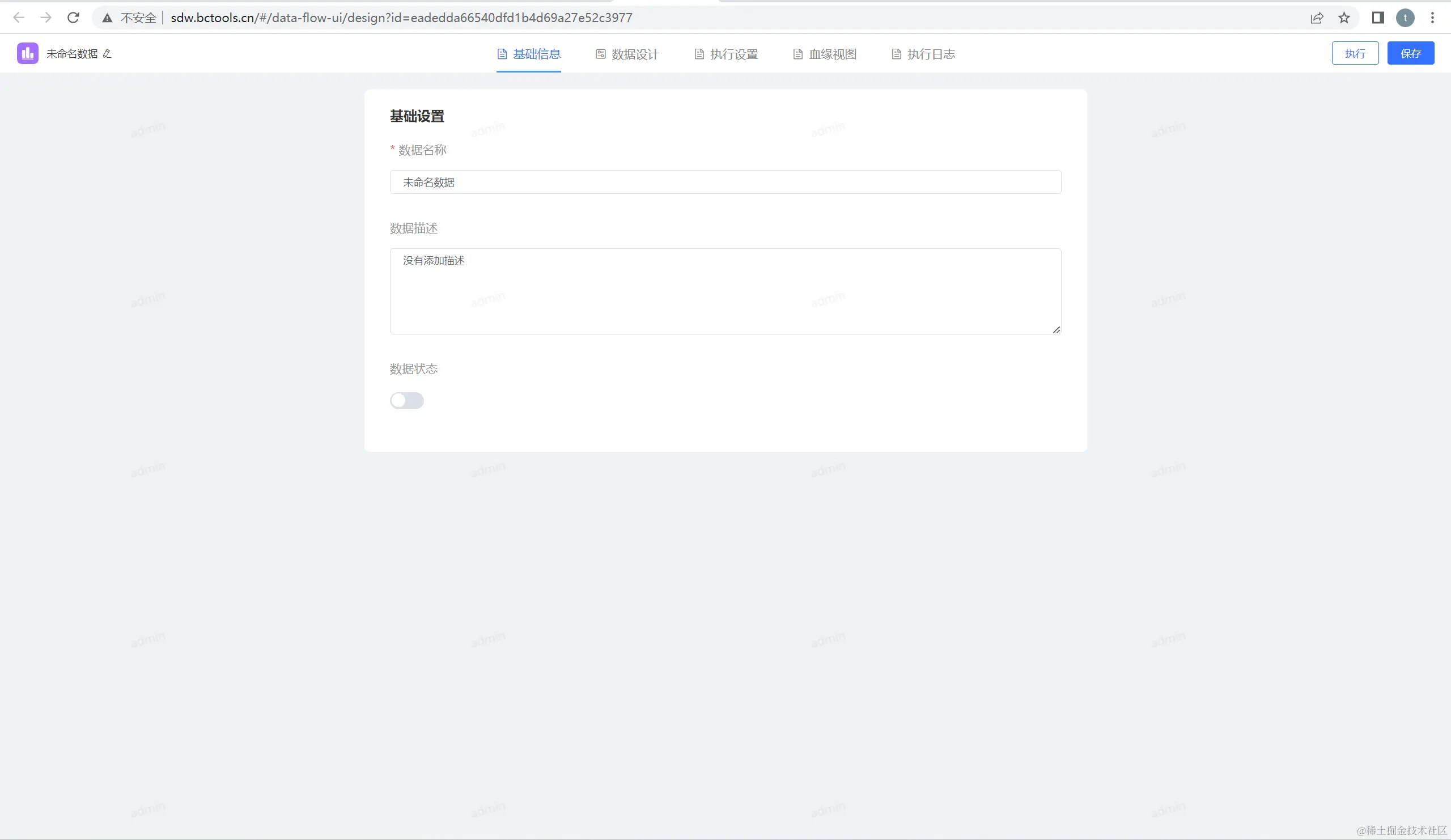Click the blue 保存 button
1451x840 pixels.
[1410, 53]
